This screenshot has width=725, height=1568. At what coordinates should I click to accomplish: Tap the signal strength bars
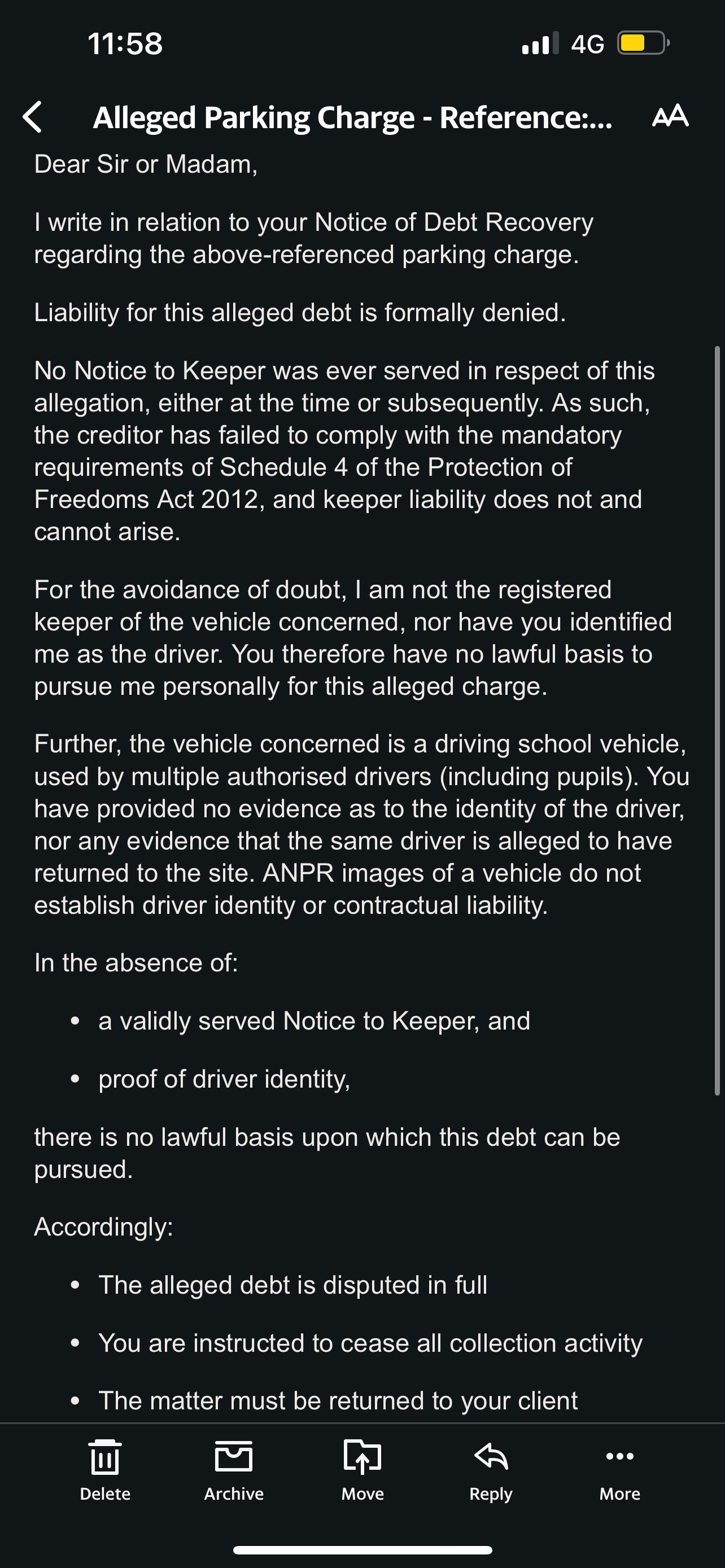(x=540, y=43)
